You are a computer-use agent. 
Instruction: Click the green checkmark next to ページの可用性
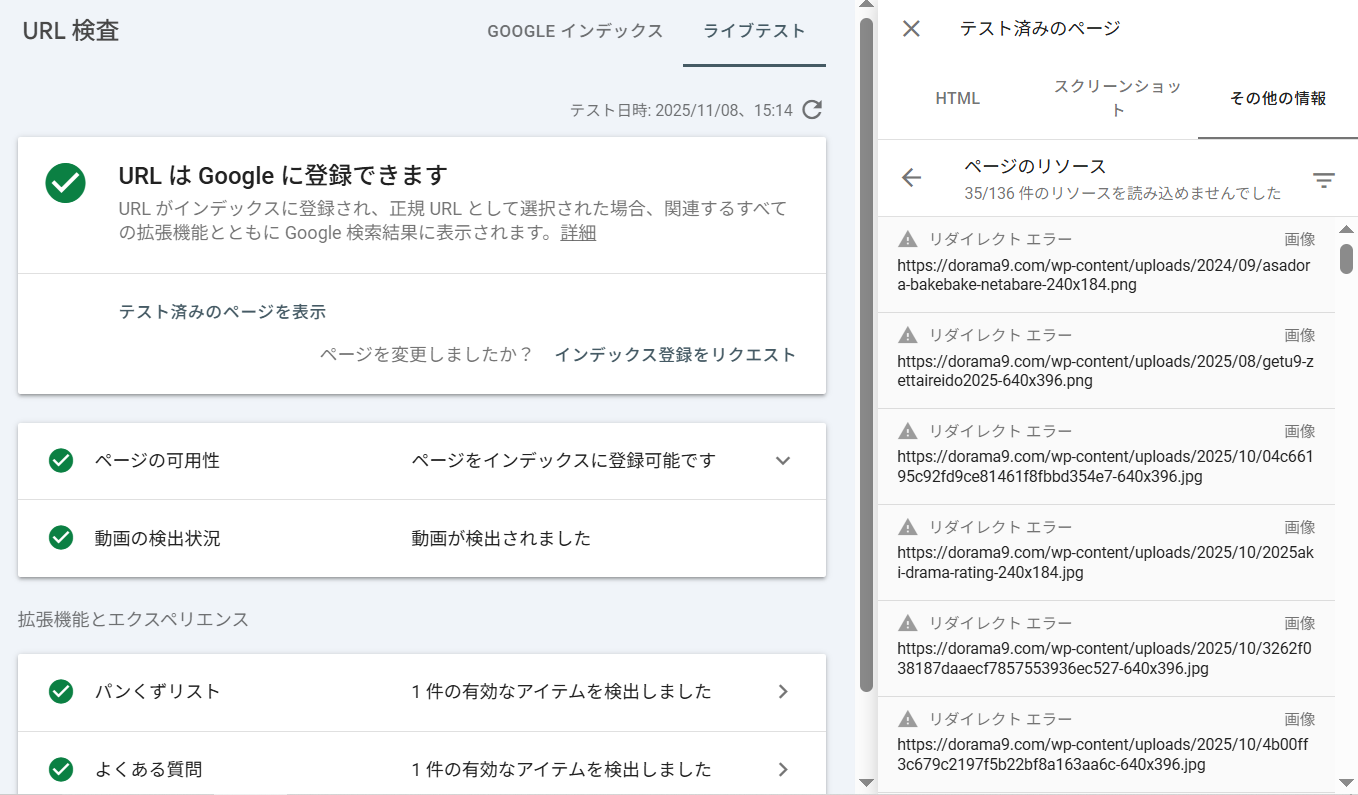61,461
